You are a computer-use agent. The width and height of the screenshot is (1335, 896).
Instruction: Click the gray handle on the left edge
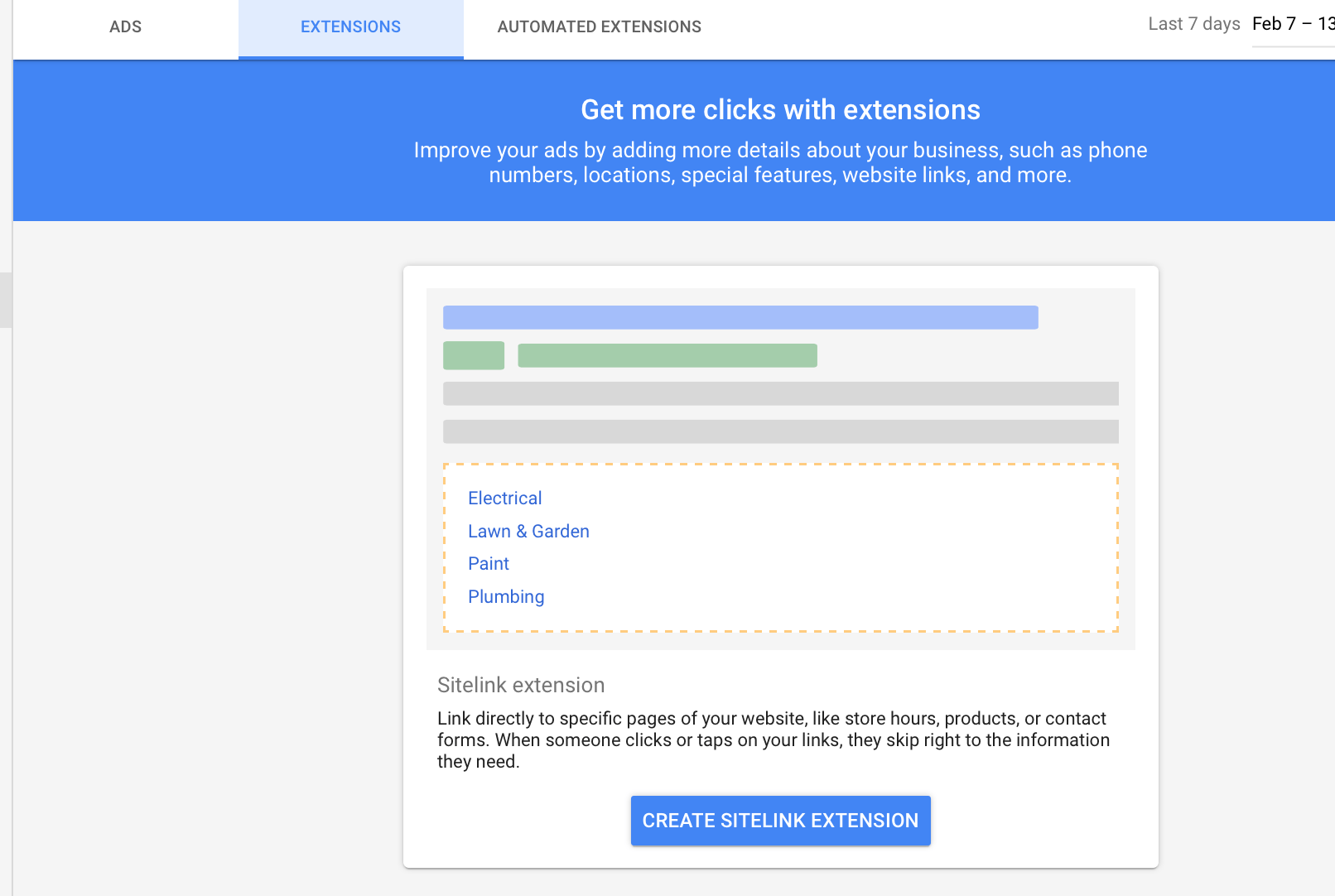6,301
